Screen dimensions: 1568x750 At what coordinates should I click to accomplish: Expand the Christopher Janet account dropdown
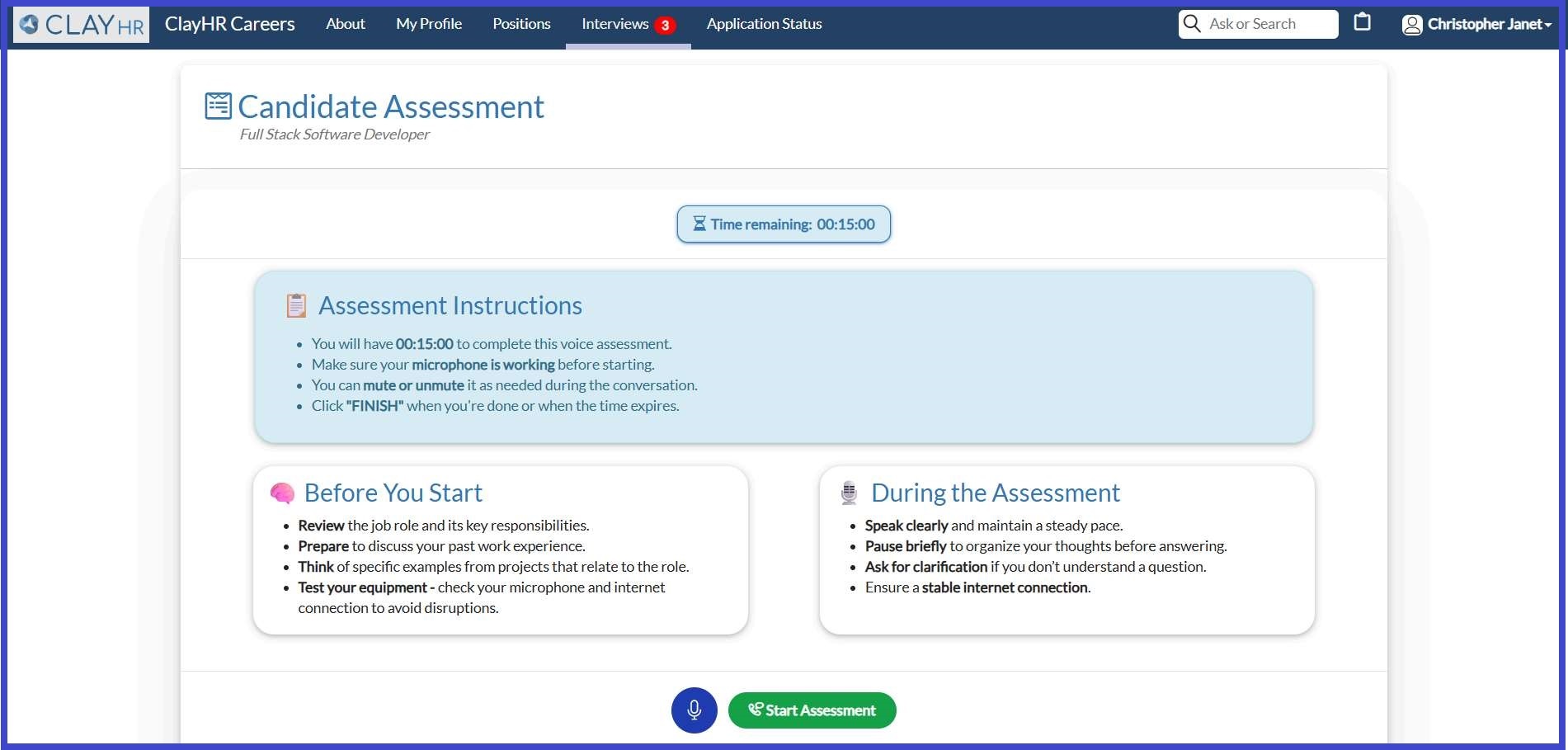pyautogui.click(x=1489, y=24)
